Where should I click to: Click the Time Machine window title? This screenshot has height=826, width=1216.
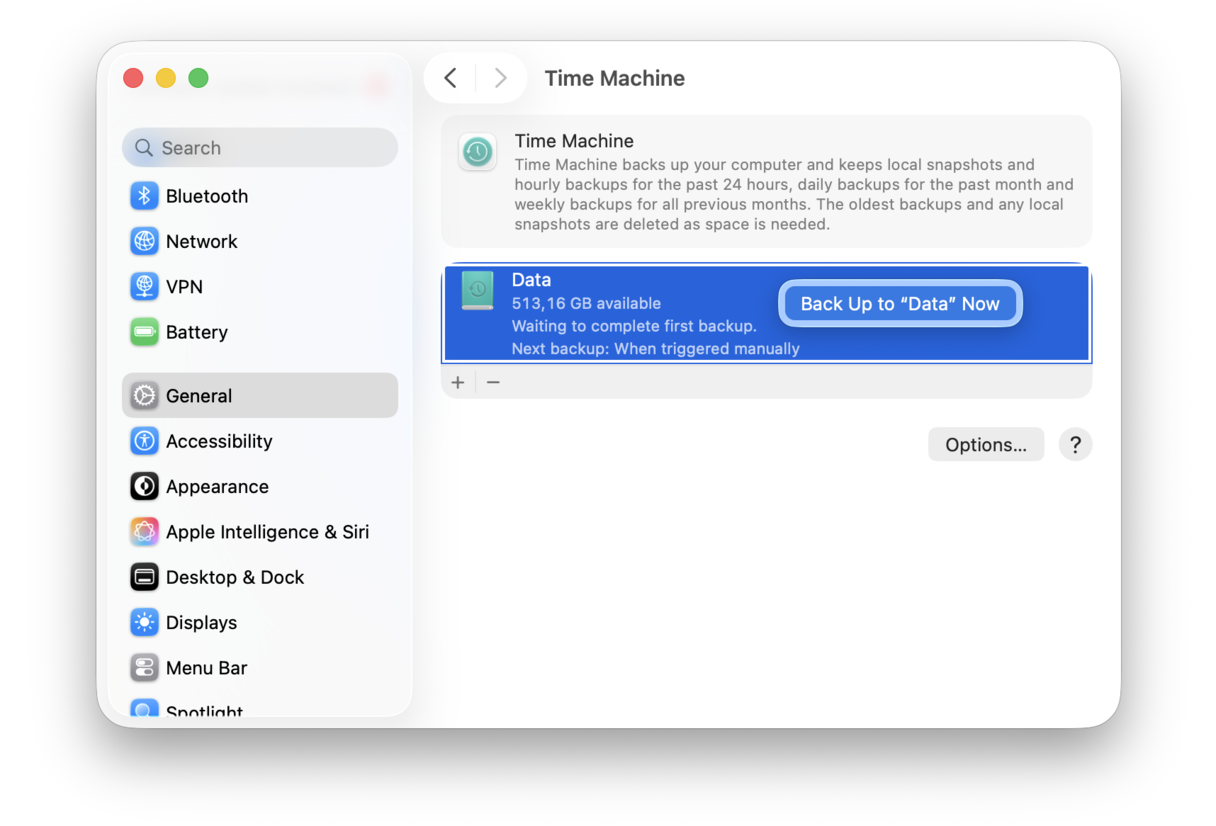pos(614,78)
